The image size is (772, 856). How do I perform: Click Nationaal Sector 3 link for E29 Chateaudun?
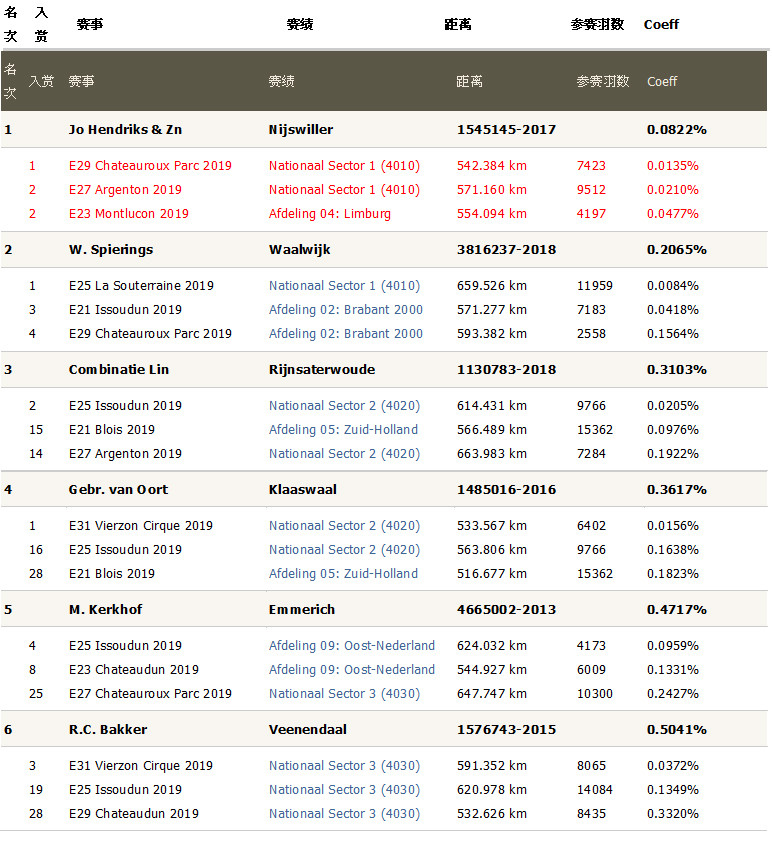click(x=344, y=814)
